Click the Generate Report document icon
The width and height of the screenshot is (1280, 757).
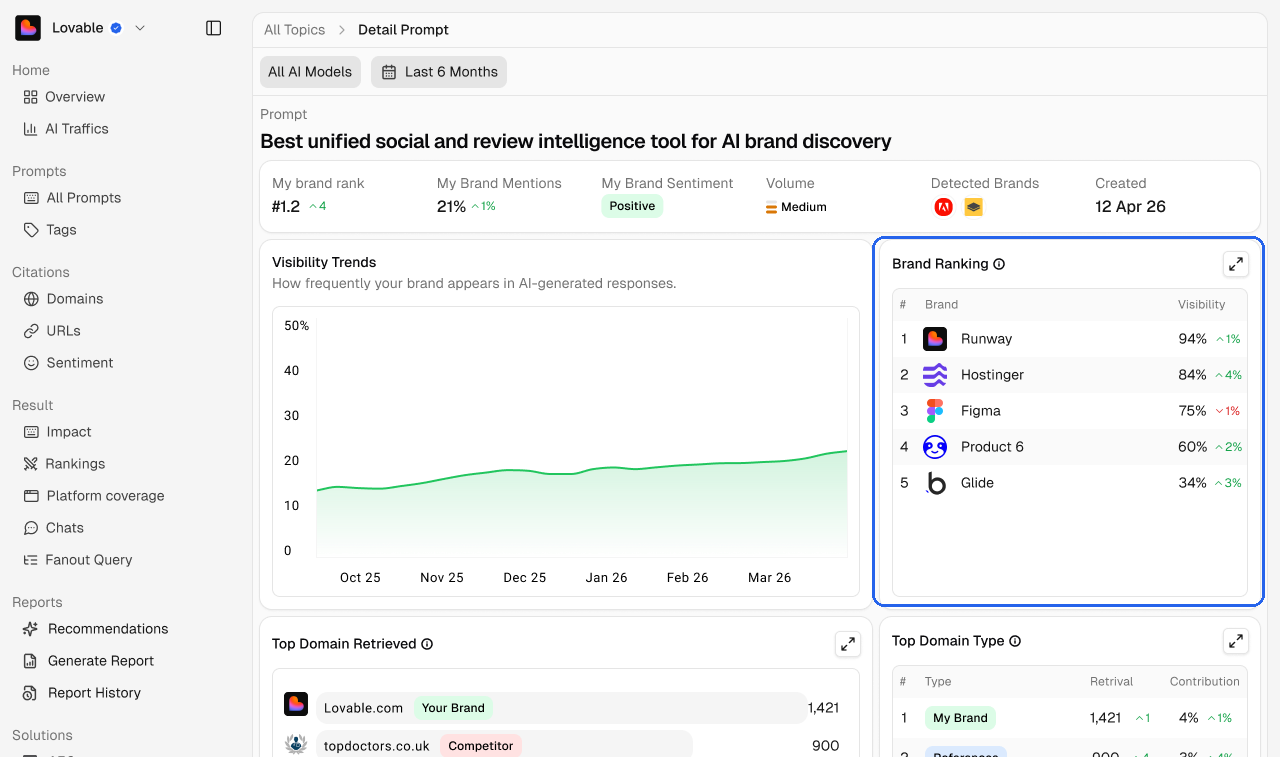[x=31, y=661]
